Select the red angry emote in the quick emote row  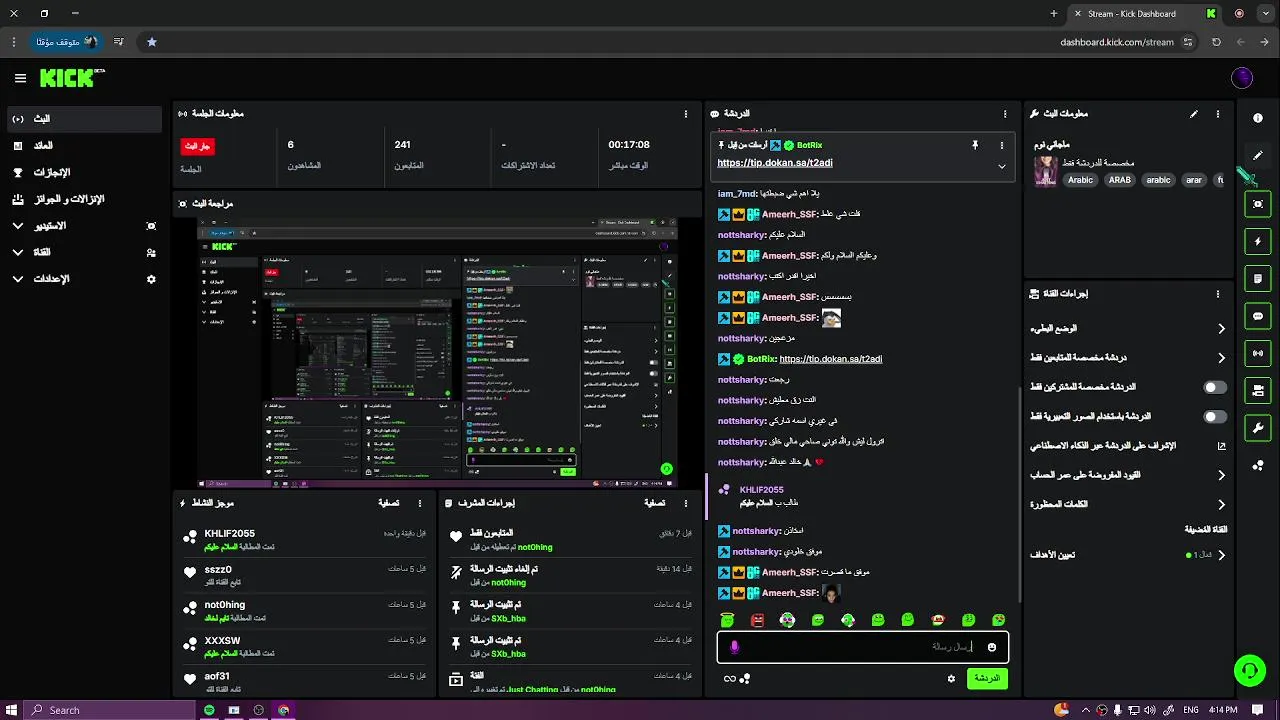pos(757,620)
